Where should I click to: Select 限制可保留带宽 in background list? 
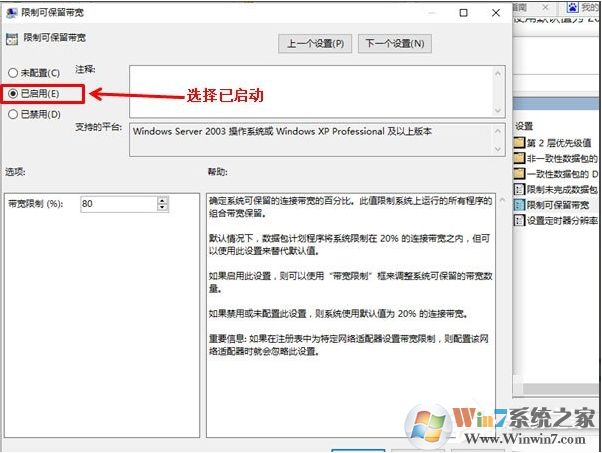[x=558, y=205]
